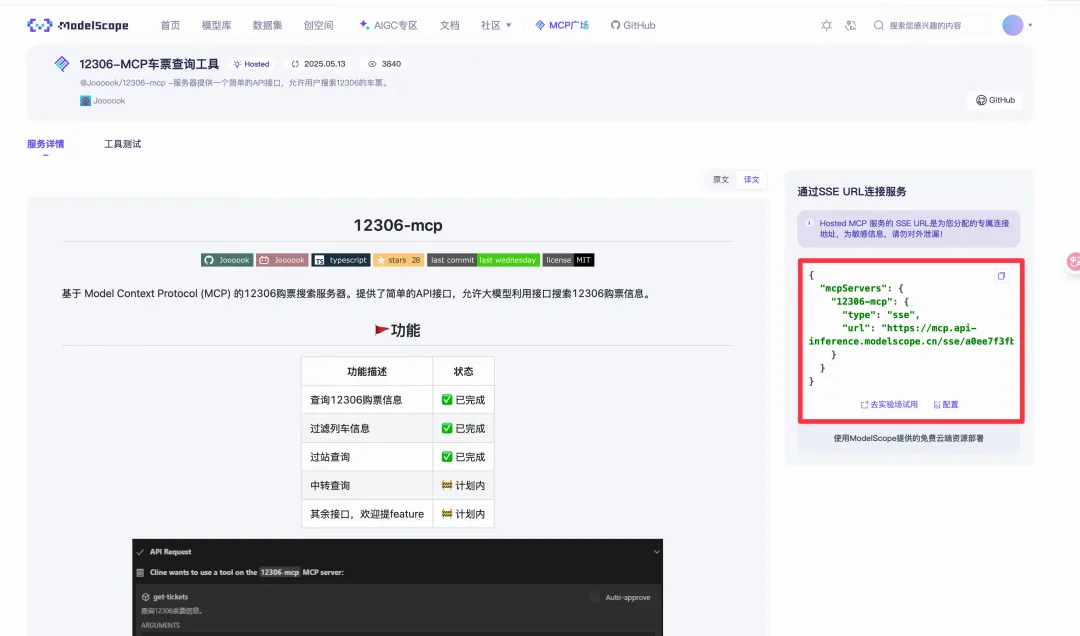
Task: Click the Joooook author avatar icon
Action: coord(85,101)
